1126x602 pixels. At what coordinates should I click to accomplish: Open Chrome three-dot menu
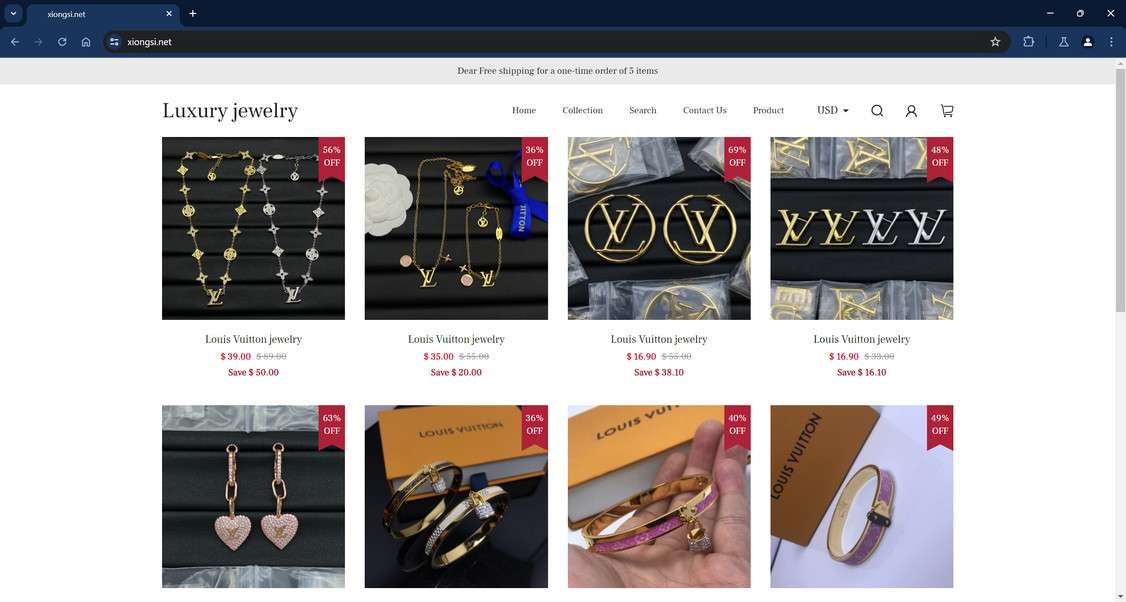[x=1110, y=42]
